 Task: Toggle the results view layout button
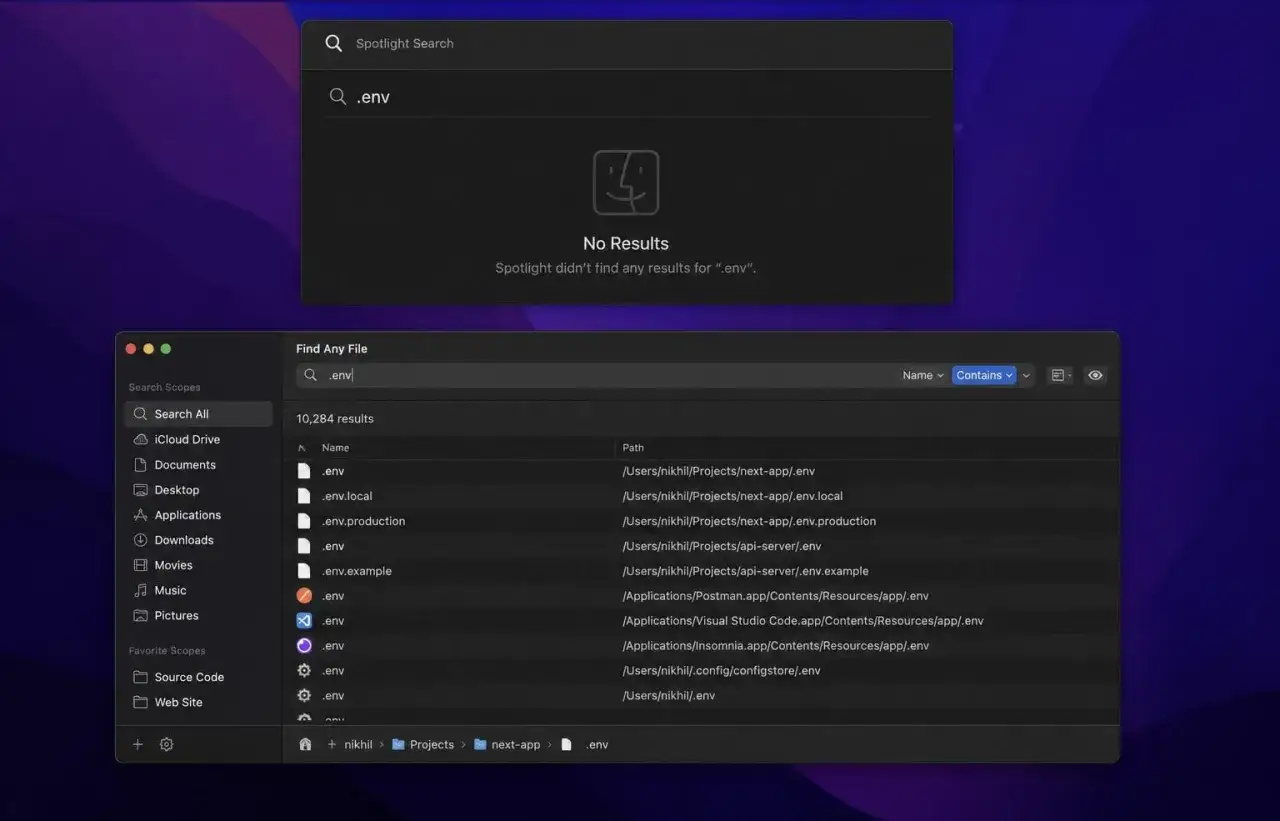[1060, 375]
